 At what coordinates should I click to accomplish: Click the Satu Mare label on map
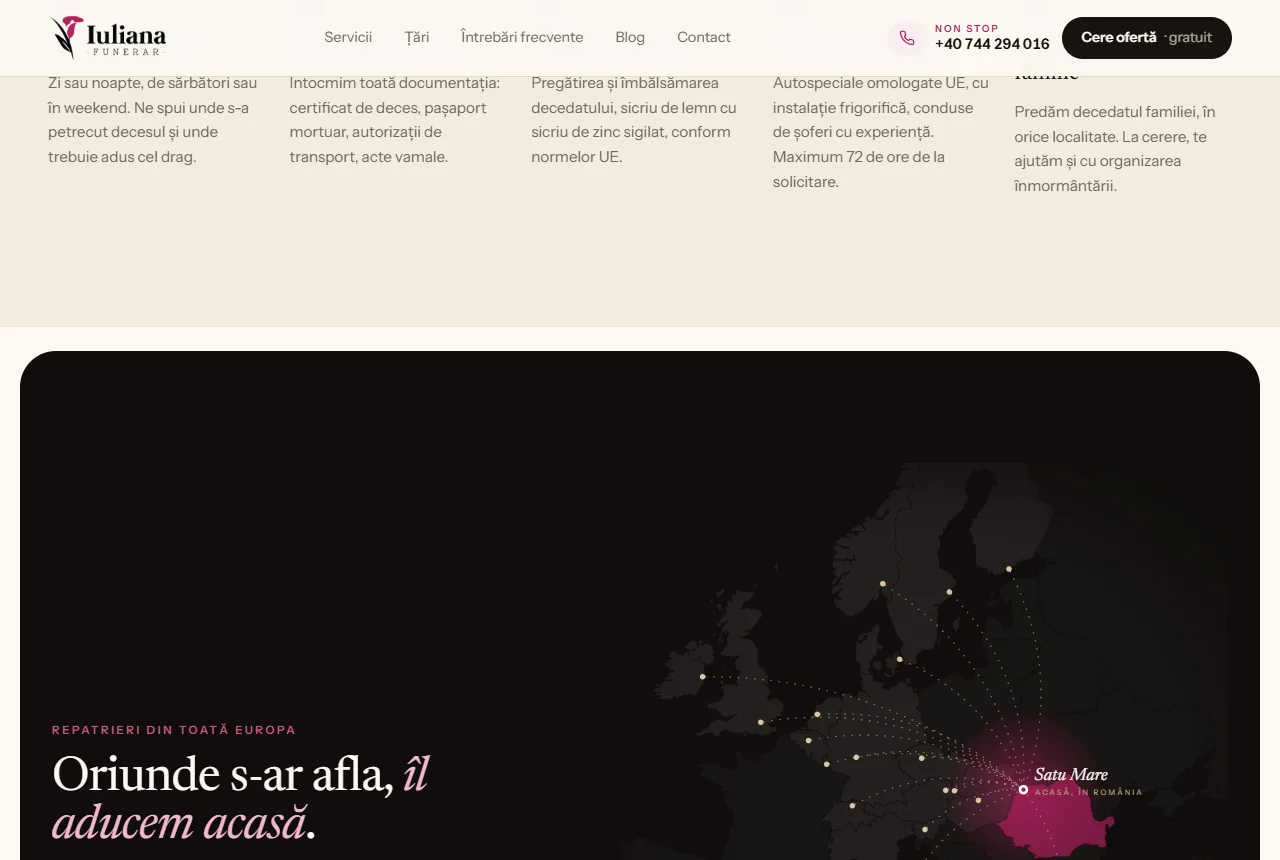pyautogui.click(x=1071, y=774)
